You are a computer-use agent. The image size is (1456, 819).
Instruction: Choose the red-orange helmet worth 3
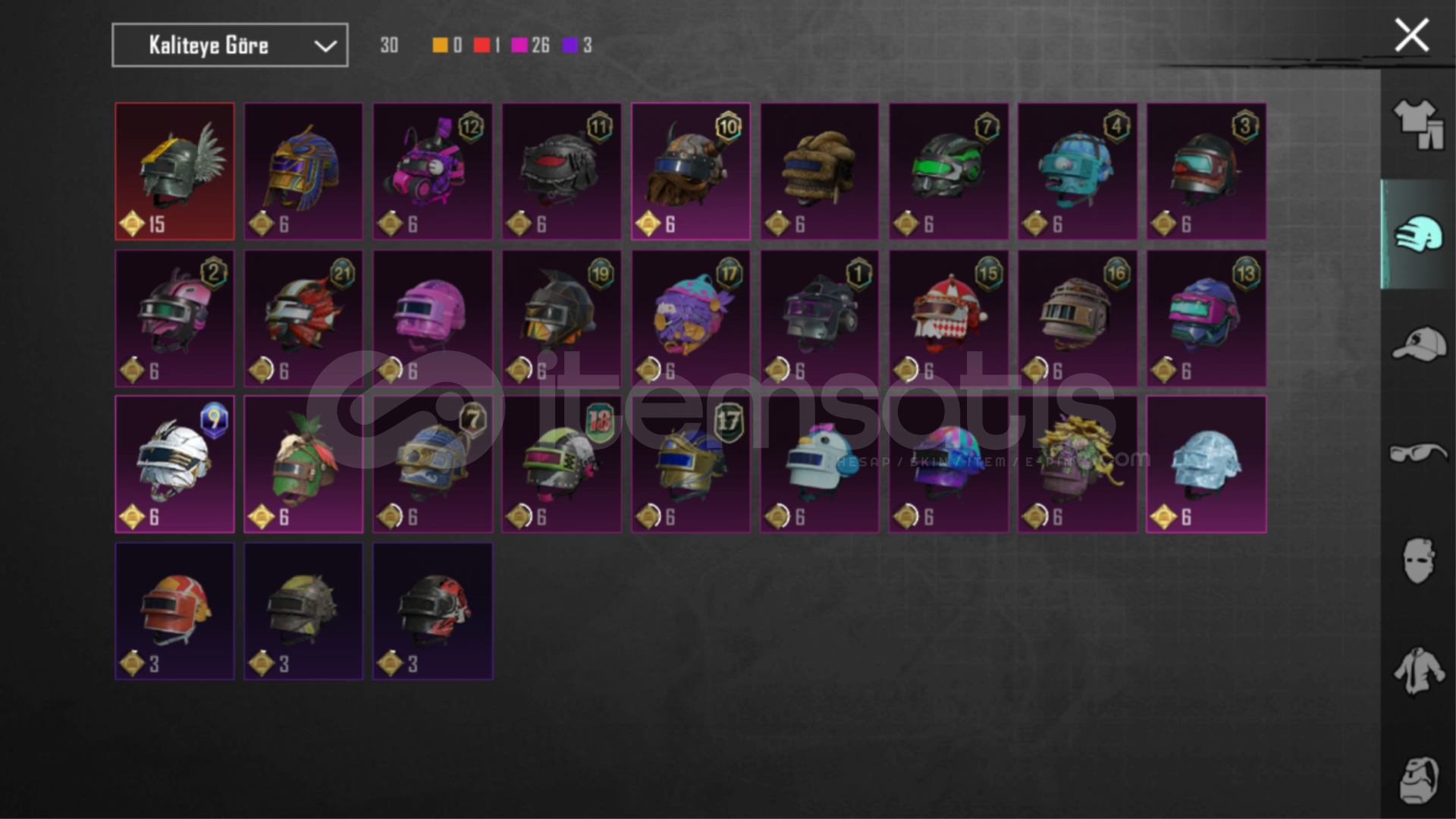[x=175, y=611]
